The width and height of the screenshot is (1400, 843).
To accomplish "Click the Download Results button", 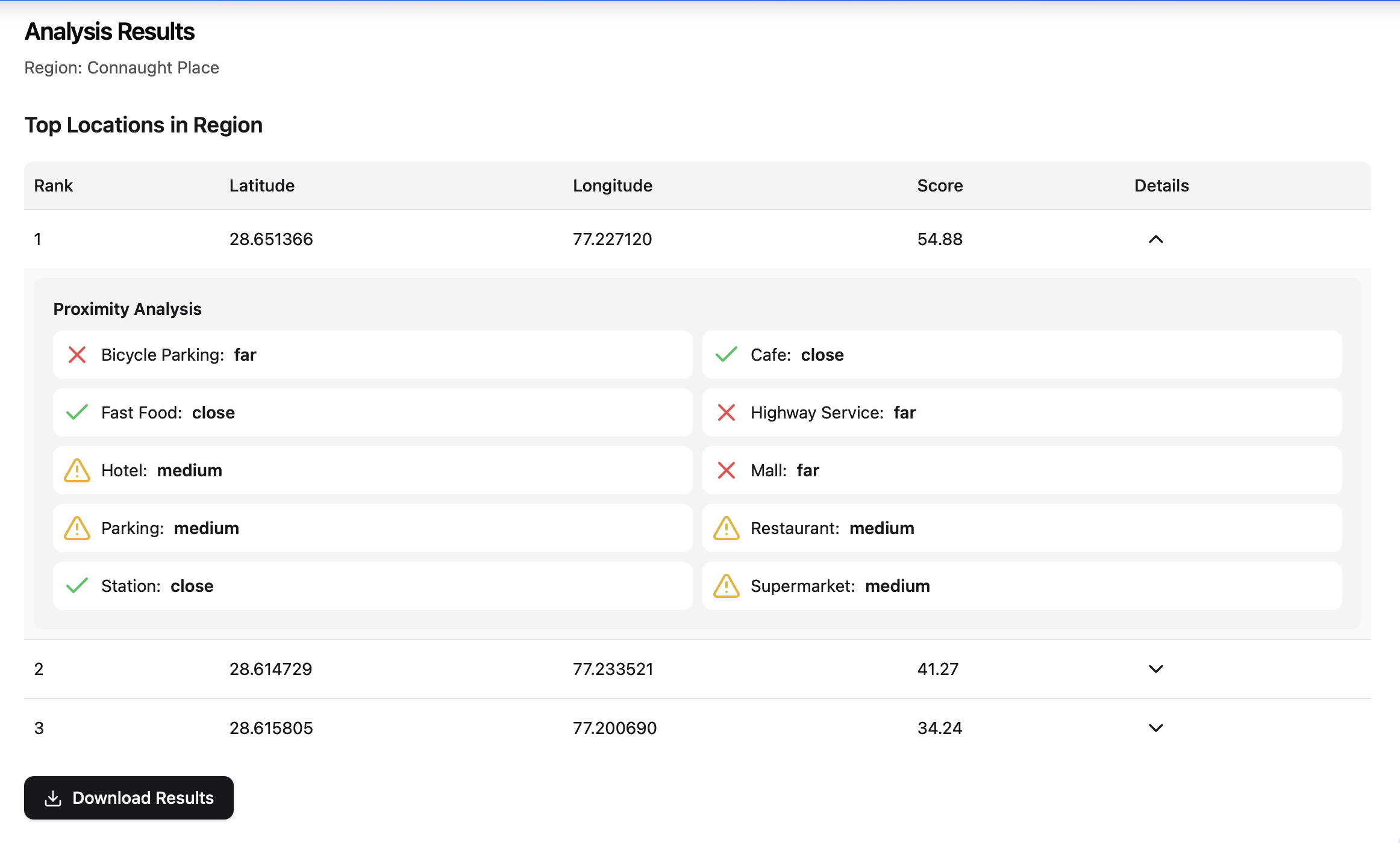I will (x=129, y=798).
